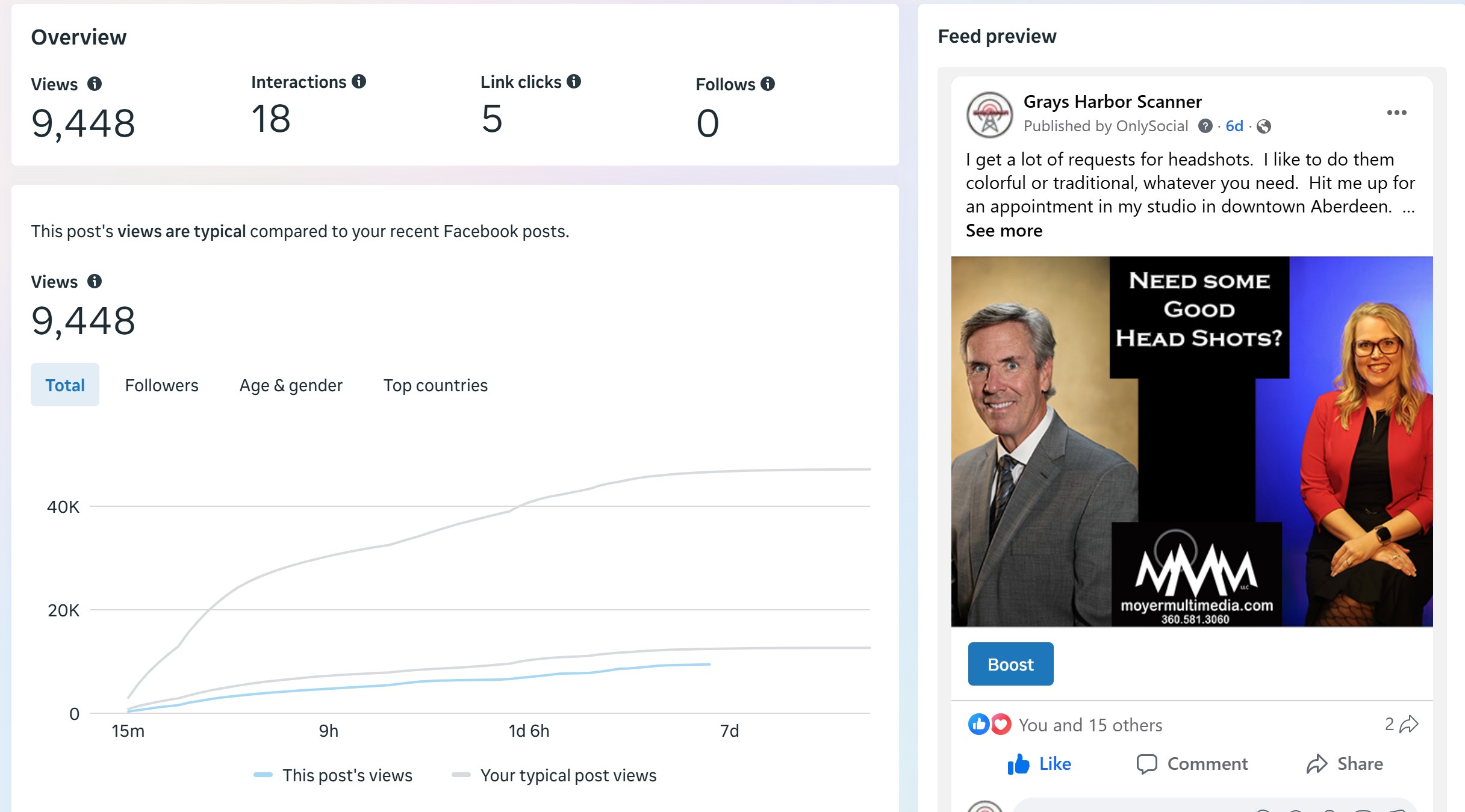Expand post text with See more
Image resolution: width=1465 pixels, height=812 pixels.
tap(1004, 231)
